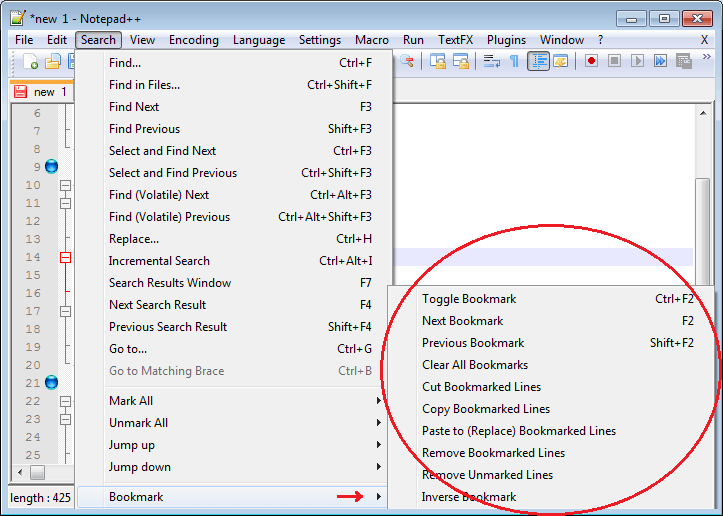The image size is (723, 516).
Task: Click the New file toolbar icon
Action: 30,62
